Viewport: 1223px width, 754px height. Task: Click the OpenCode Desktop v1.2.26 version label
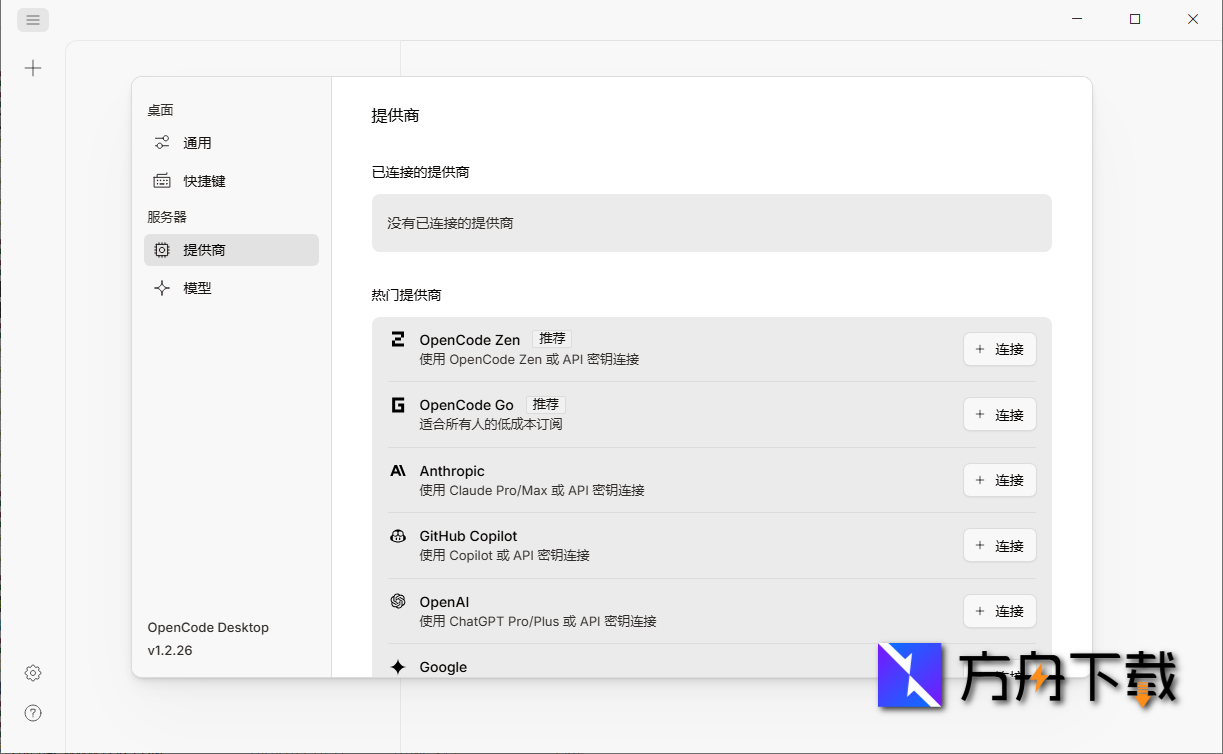click(x=208, y=638)
